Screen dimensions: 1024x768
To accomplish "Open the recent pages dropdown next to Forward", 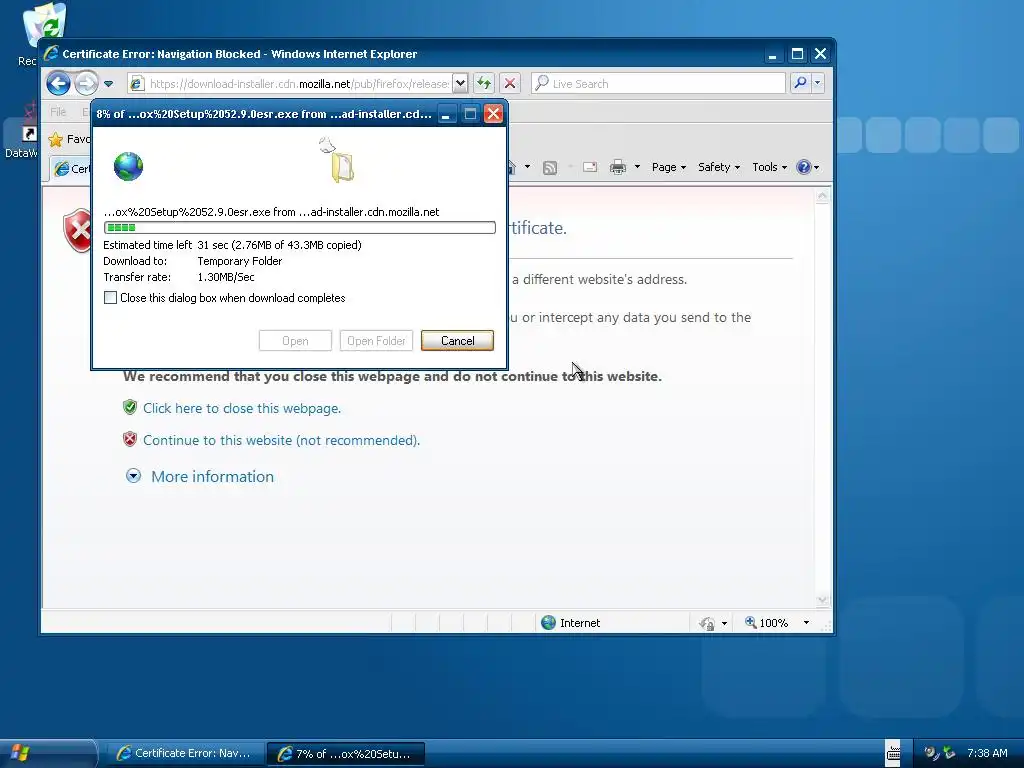I will pos(108,84).
